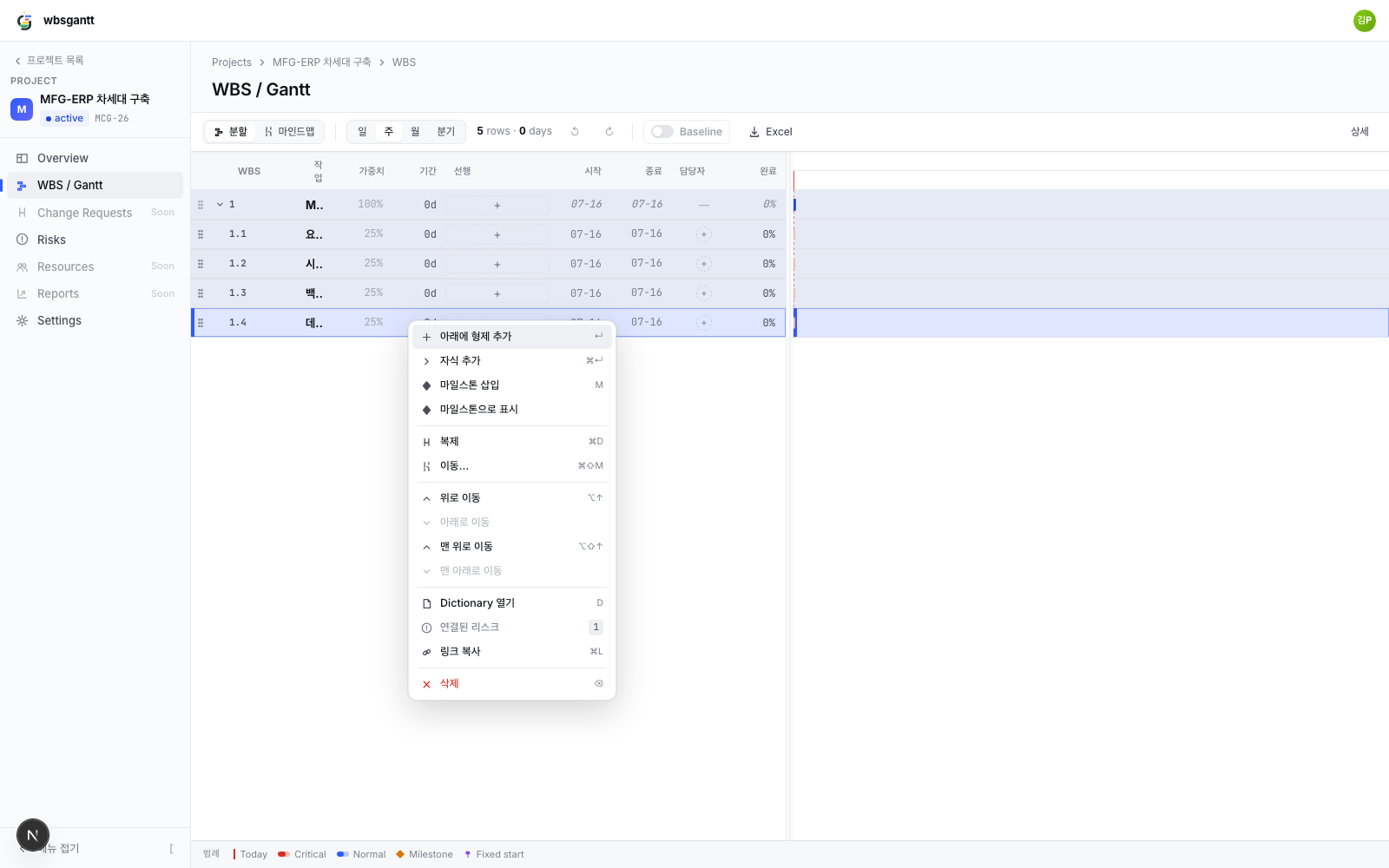
Task: Add assignee on row 1.4
Action: tap(704, 323)
